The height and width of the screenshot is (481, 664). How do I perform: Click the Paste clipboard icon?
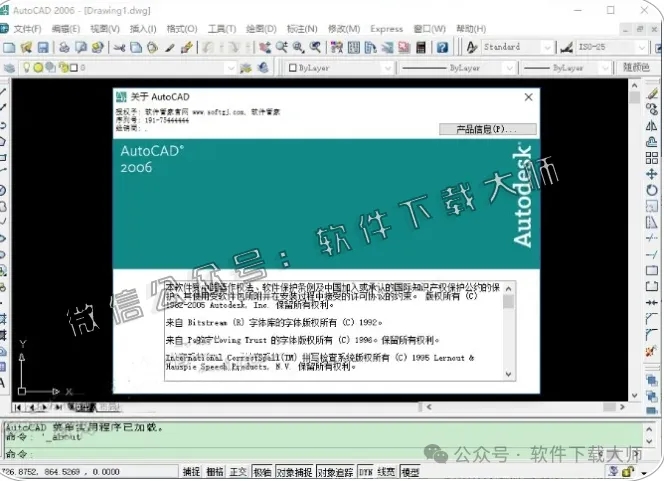pos(152,47)
